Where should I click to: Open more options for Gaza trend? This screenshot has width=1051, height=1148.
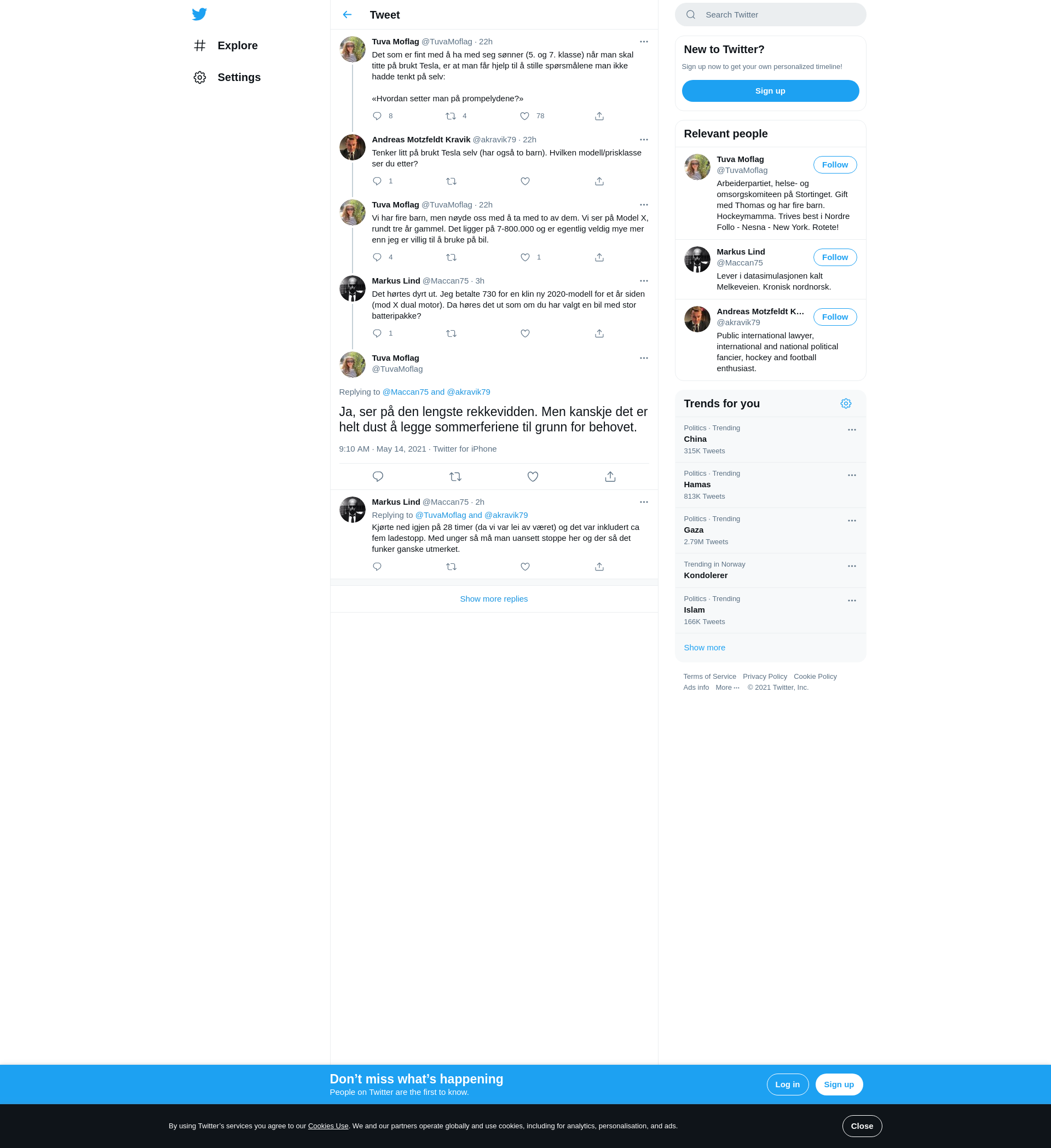pos(851,521)
